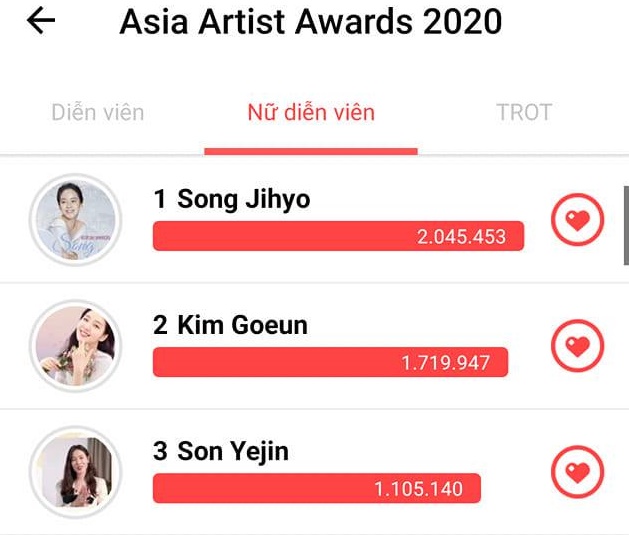Screen dimensions: 629x535
Task: Vote with heart next to Kim Goeun
Action: (x=578, y=347)
